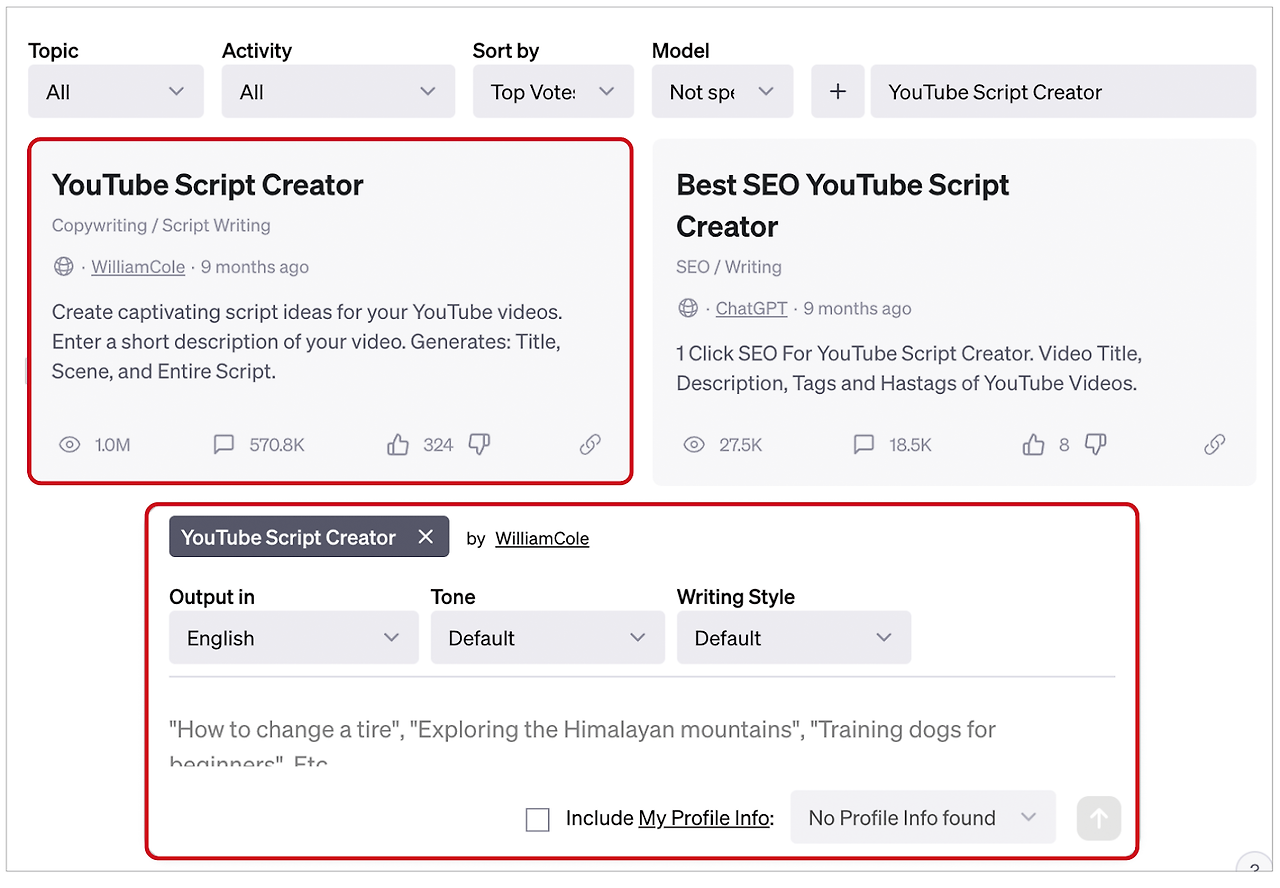Click the globe icon on the Best SEO card
Image resolution: width=1280 pixels, height=888 pixels.
click(x=688, y=309)
